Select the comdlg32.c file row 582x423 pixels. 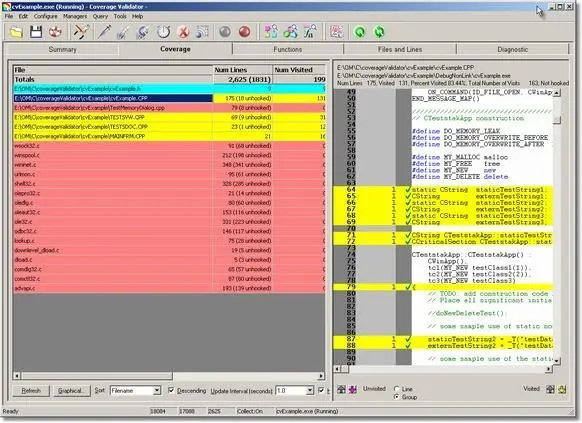(x=169, y=269)
